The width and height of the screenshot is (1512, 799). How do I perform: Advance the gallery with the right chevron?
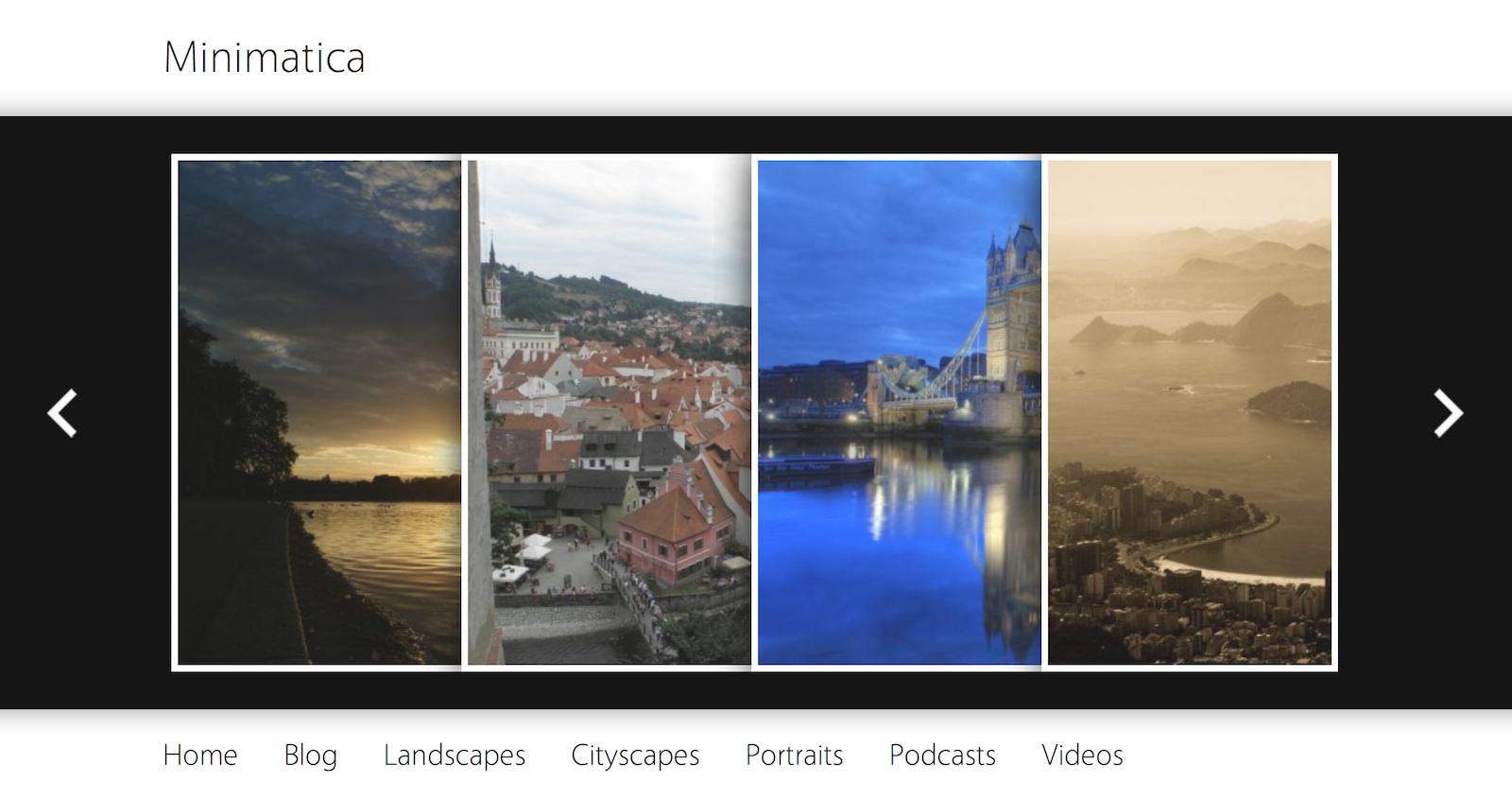[1448, 413]
